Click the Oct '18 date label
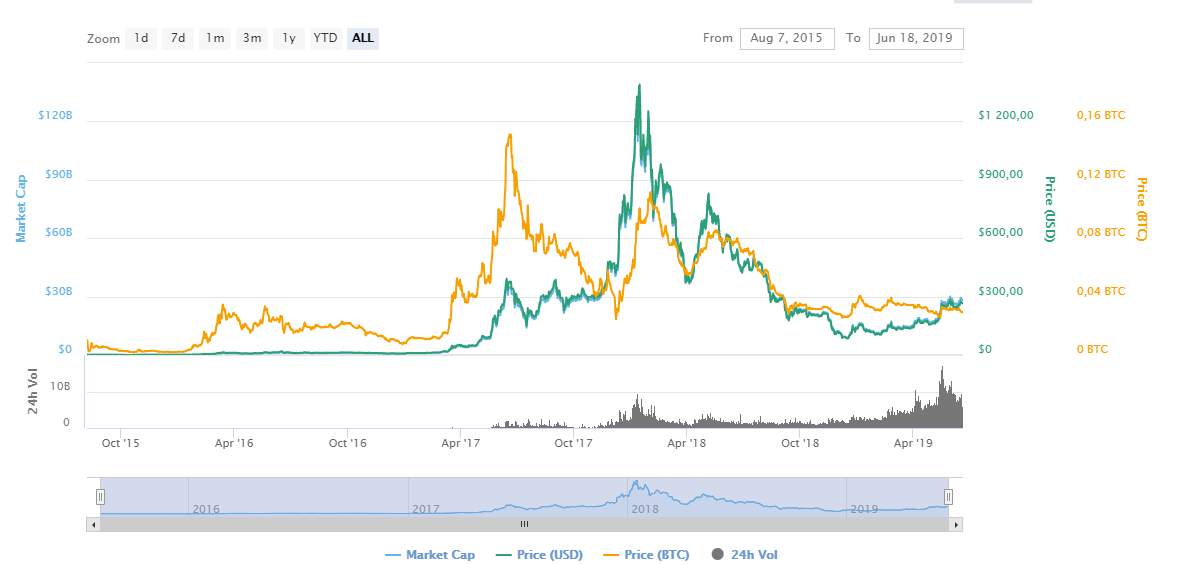 click(x=800, y=444)
